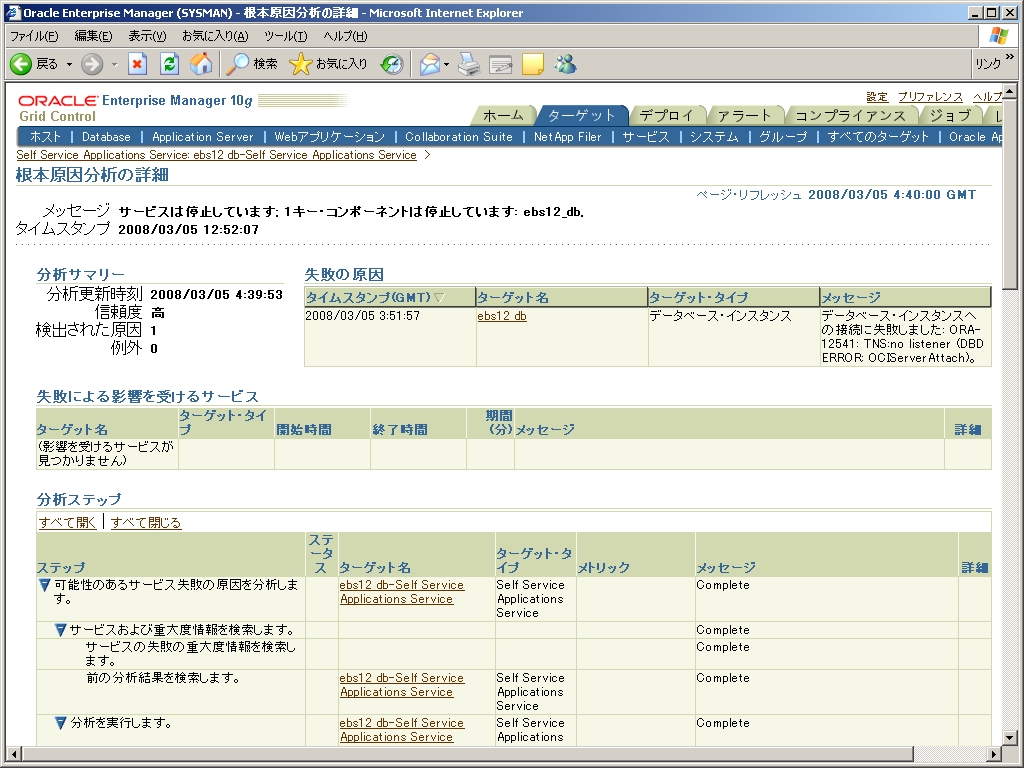Click the Refresh page icon

[x=169, y=64]
